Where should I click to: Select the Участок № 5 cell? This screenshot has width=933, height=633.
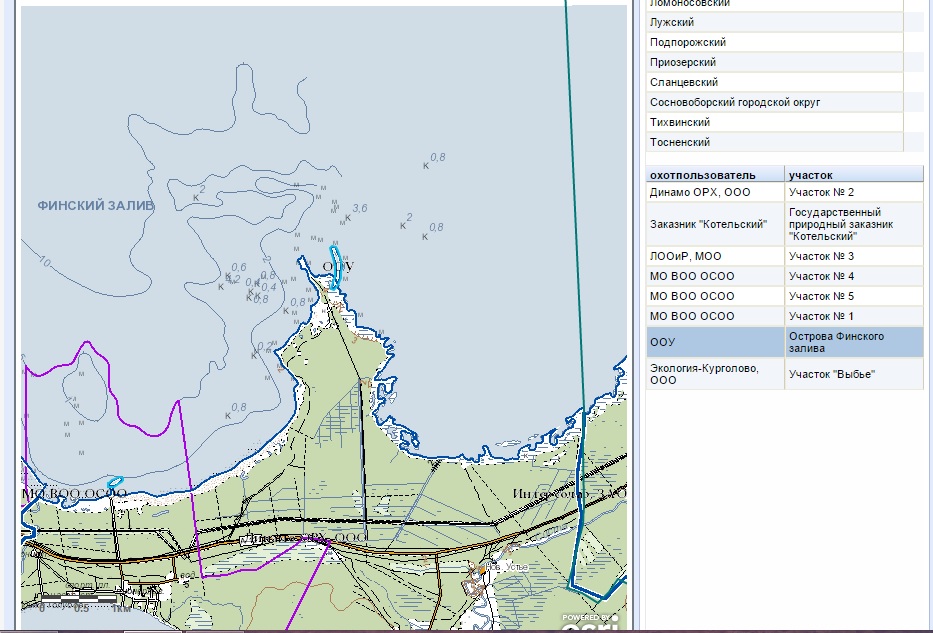click(x=853, y=297)
